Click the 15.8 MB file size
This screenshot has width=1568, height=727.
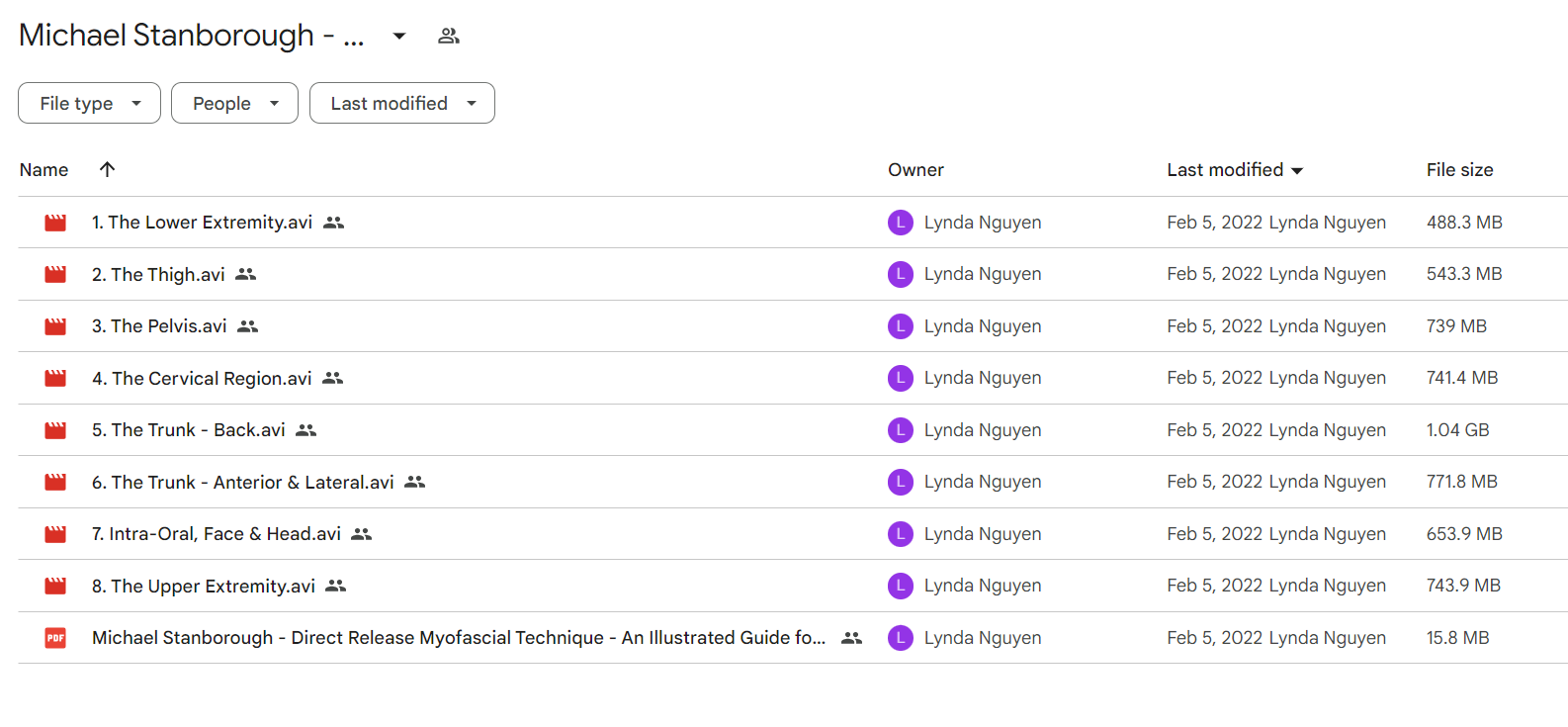(1457, 638)
